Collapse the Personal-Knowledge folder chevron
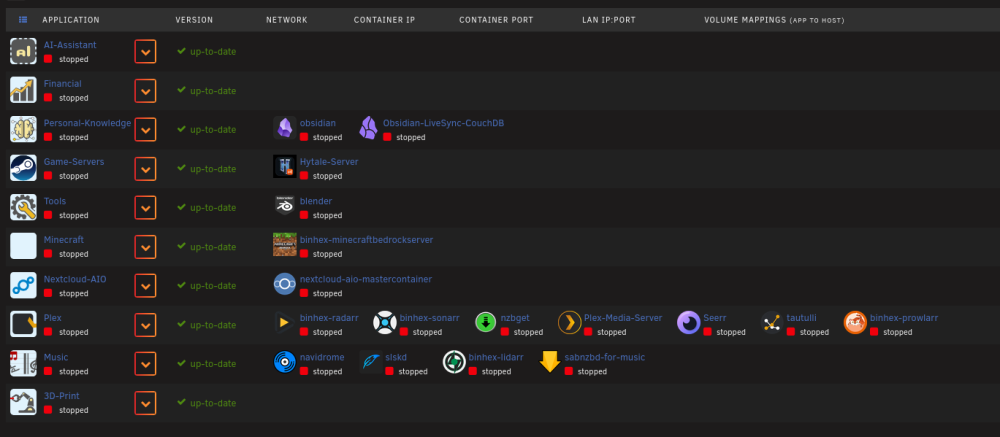The image size is (1000, 437). [x=145, y=130]
